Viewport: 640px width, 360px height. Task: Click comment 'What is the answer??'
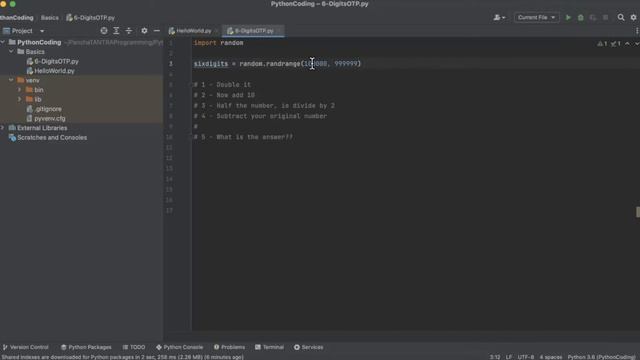(x=254, y=137)
